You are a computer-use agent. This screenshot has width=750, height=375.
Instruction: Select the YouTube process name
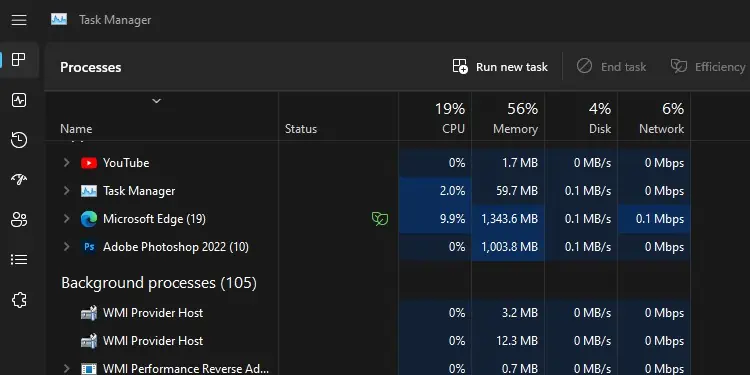(x=126, y=163)
